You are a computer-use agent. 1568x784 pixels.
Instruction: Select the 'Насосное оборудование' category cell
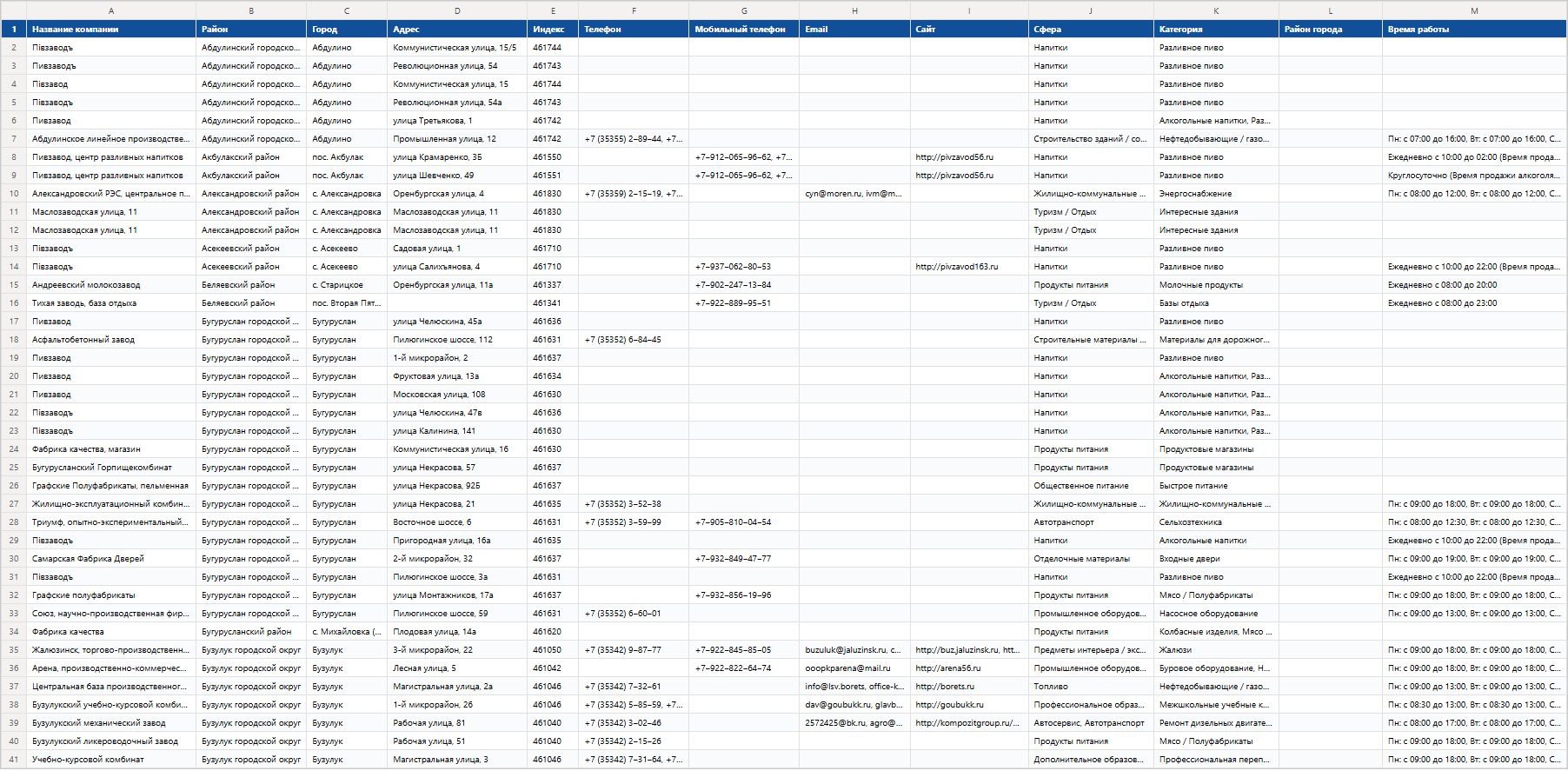pyautogui.click(x=1216, y=614)
